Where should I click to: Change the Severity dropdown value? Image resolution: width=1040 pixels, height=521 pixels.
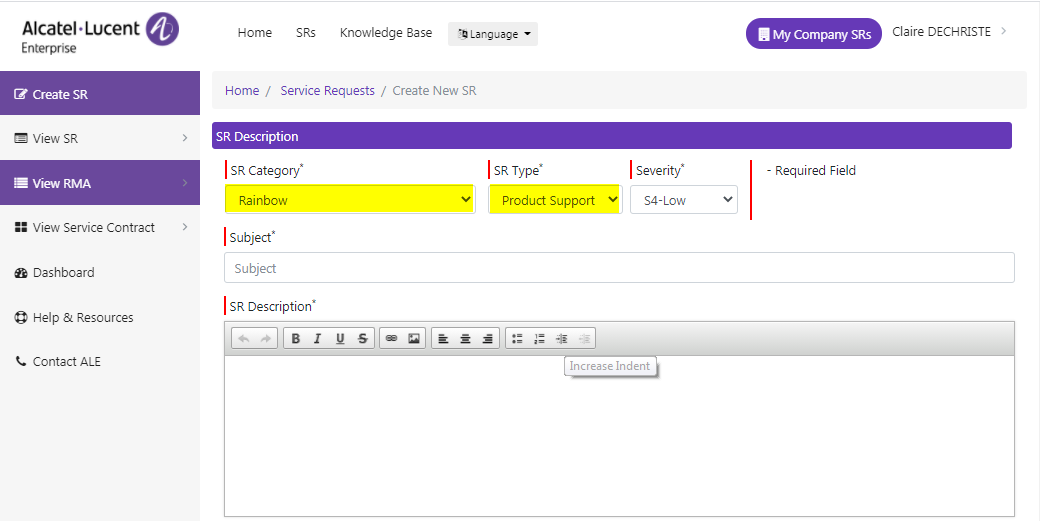coord(683,200)
